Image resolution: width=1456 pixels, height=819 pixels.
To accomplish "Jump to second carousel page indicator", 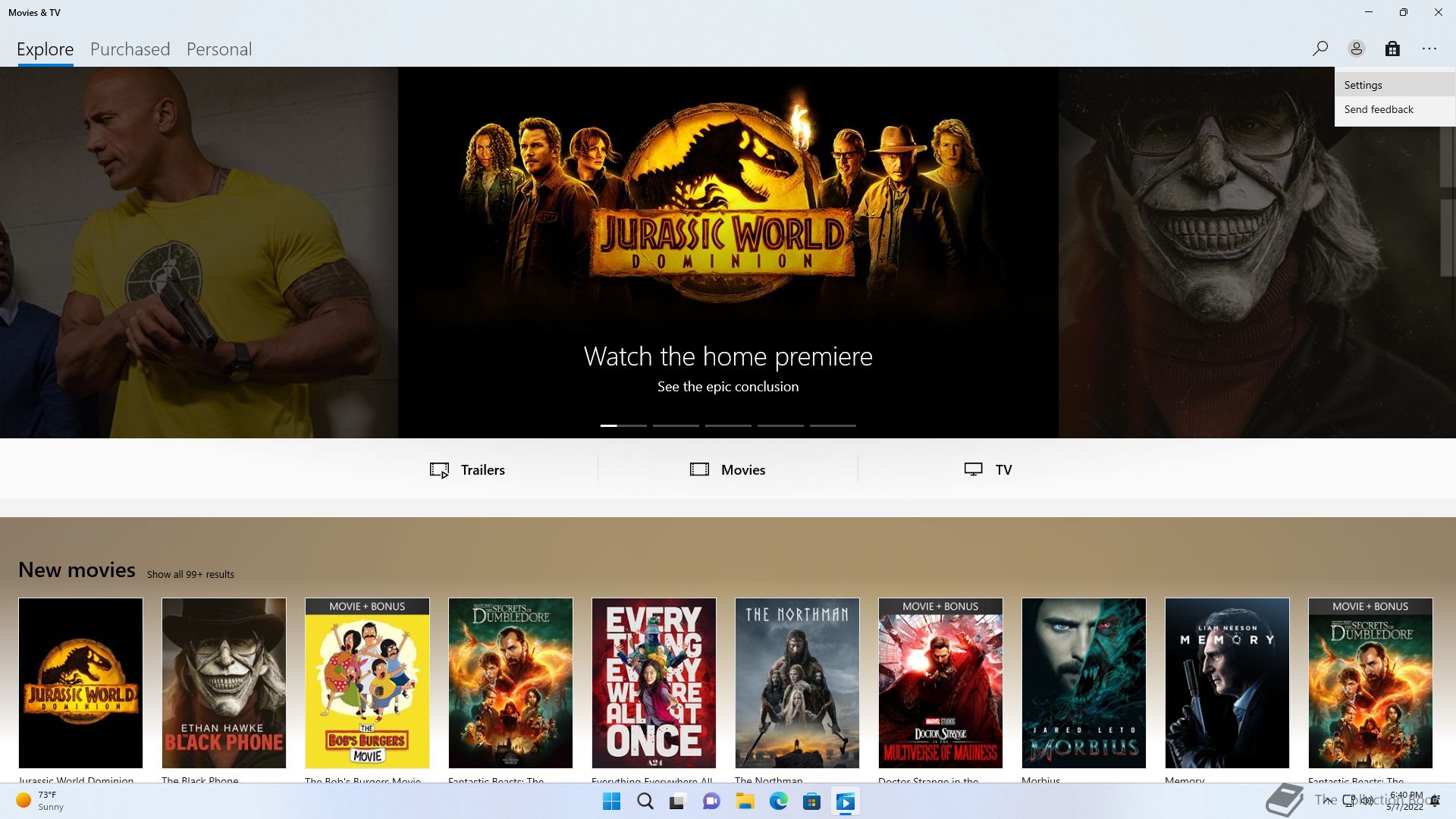I will [676, 425].
